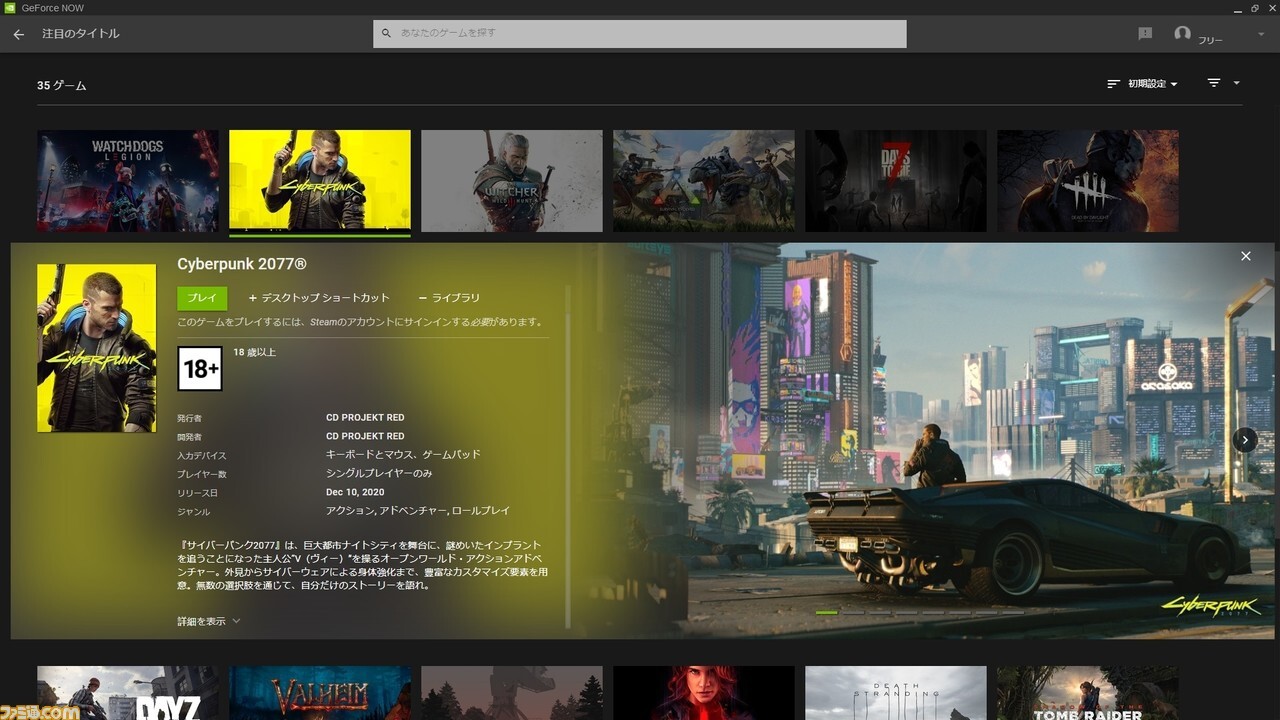Image resolution: width=1280 pixels, height=720 pixels.
Task: Select the first carousel indicator dot
Action: point(827,612)
